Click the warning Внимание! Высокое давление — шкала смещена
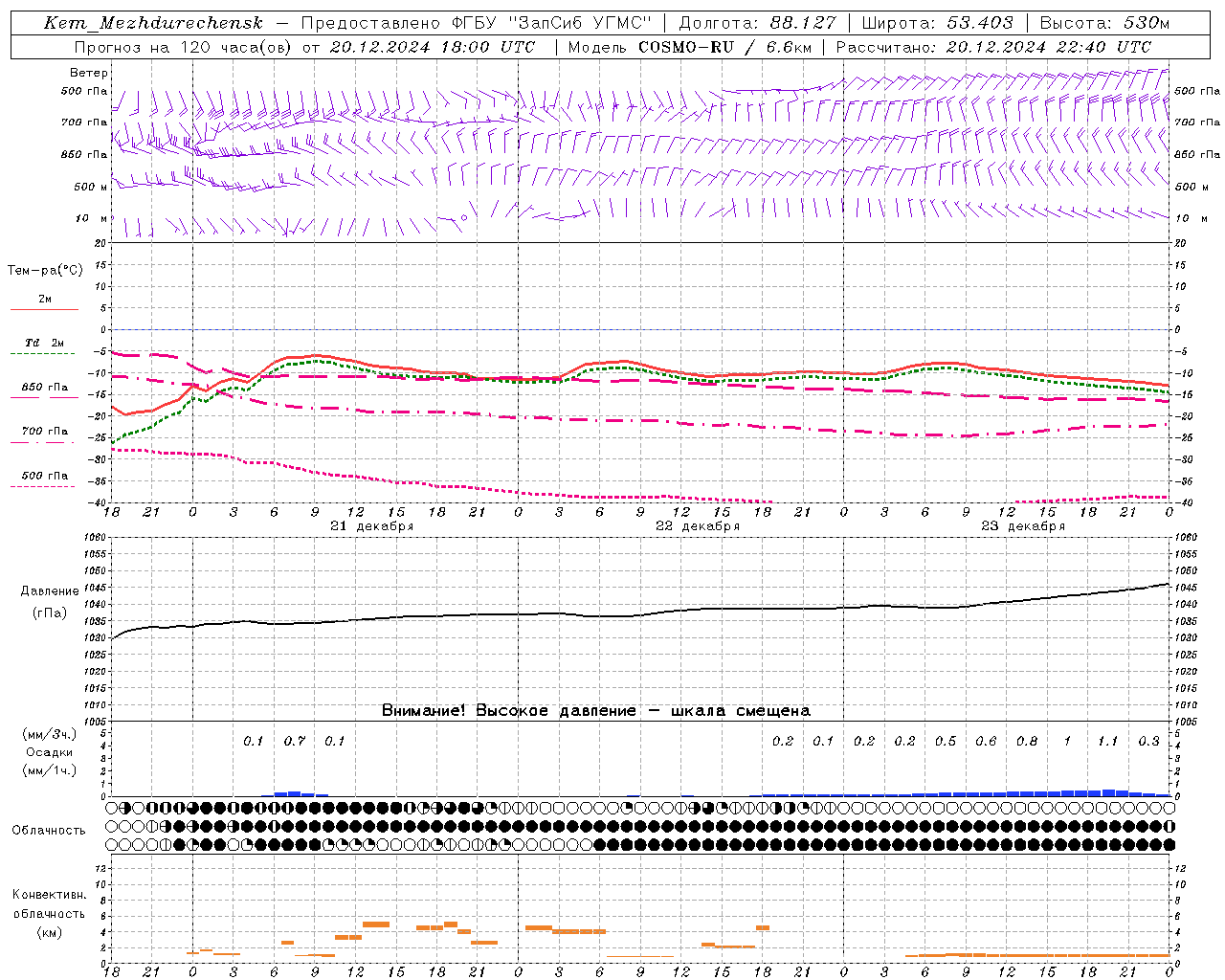The image size is (1225, 980). tap(595, 710)
